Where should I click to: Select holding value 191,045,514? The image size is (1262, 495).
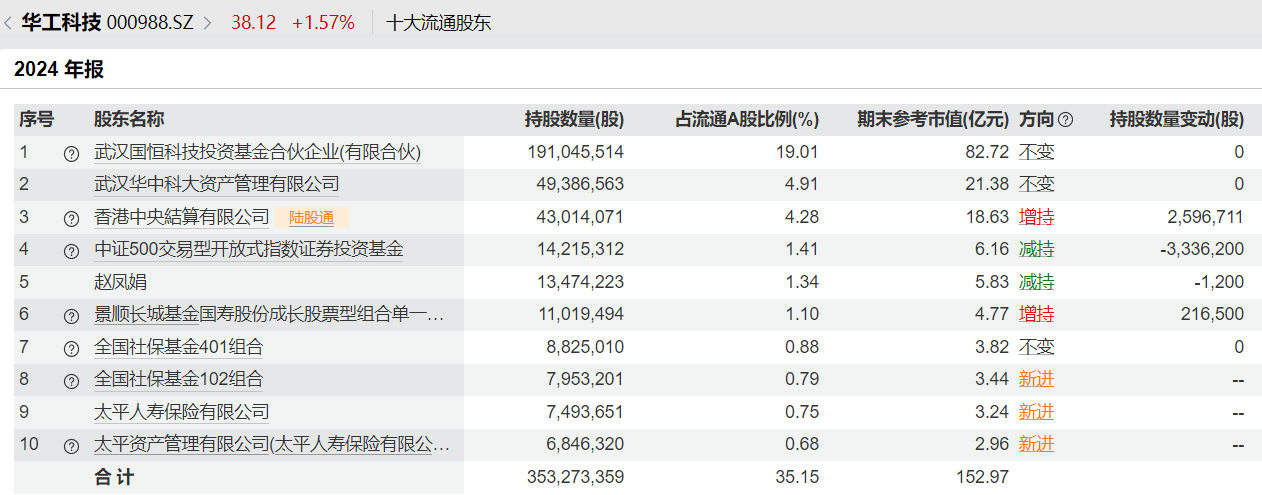[x=575, y=152]
